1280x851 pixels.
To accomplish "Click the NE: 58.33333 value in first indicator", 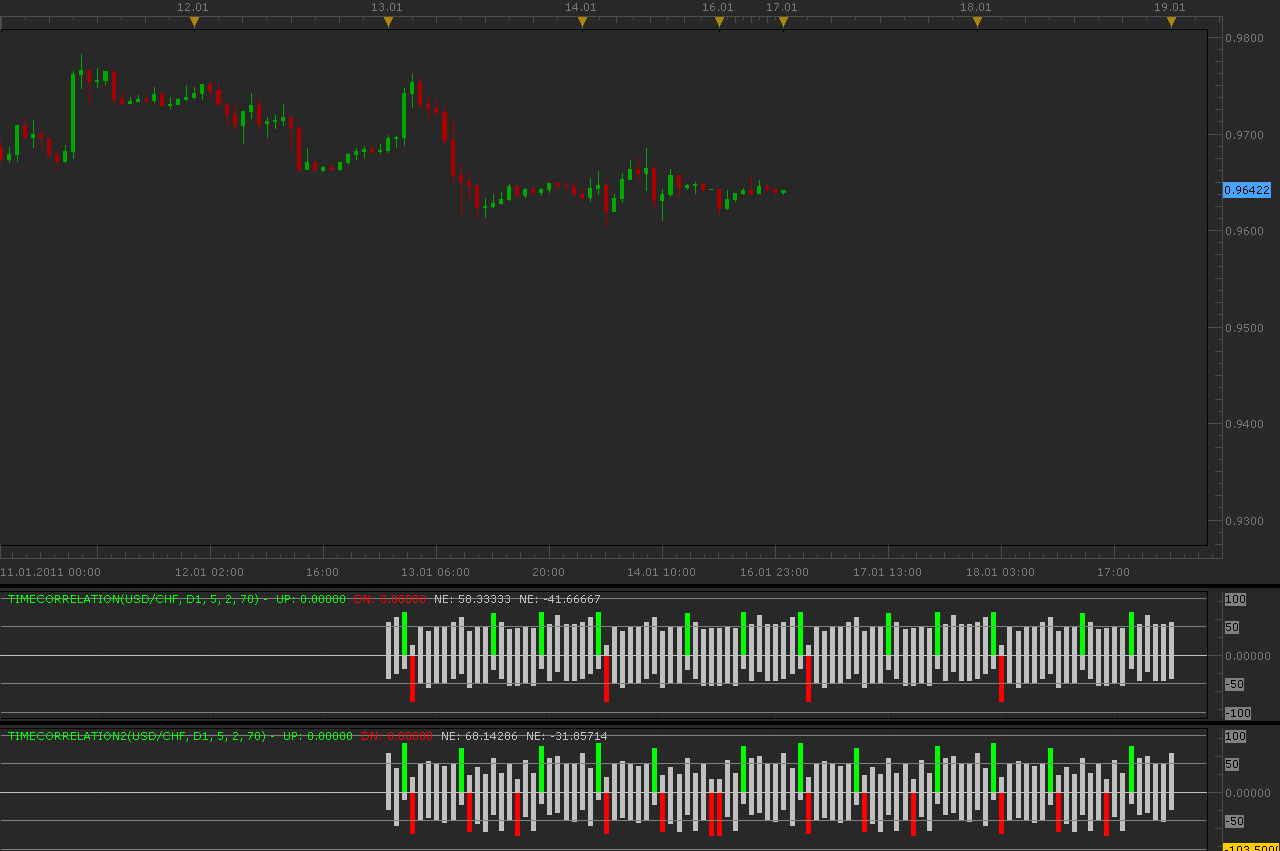I will point(472,599).
